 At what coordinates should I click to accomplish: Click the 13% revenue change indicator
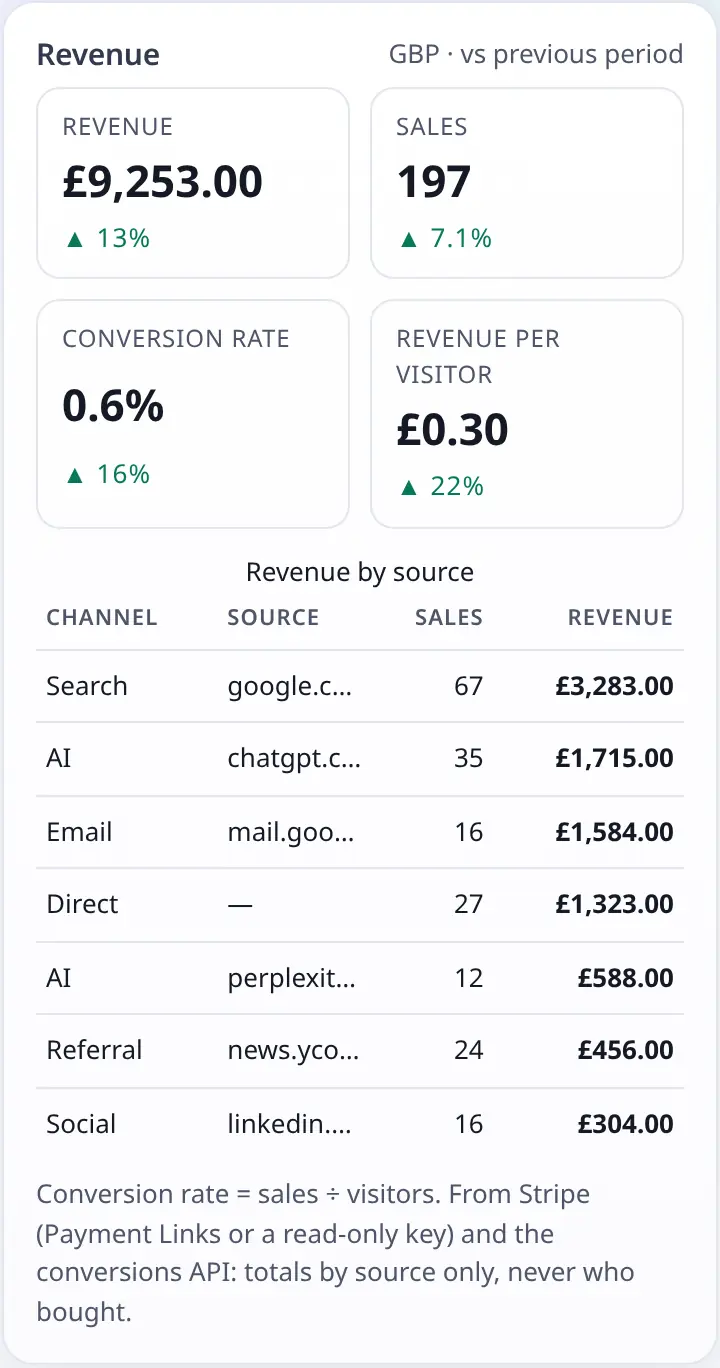click(106, 238)
